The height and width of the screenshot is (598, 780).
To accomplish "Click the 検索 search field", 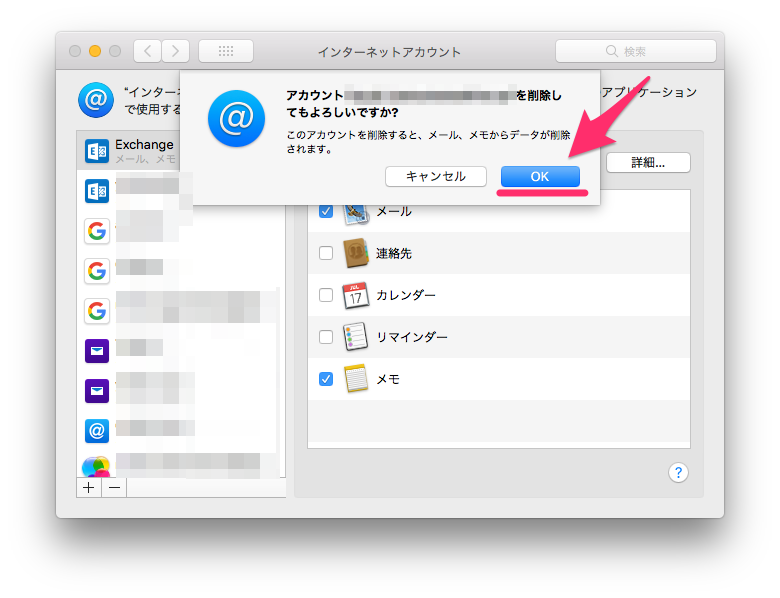I will click(x=636, y=51).
